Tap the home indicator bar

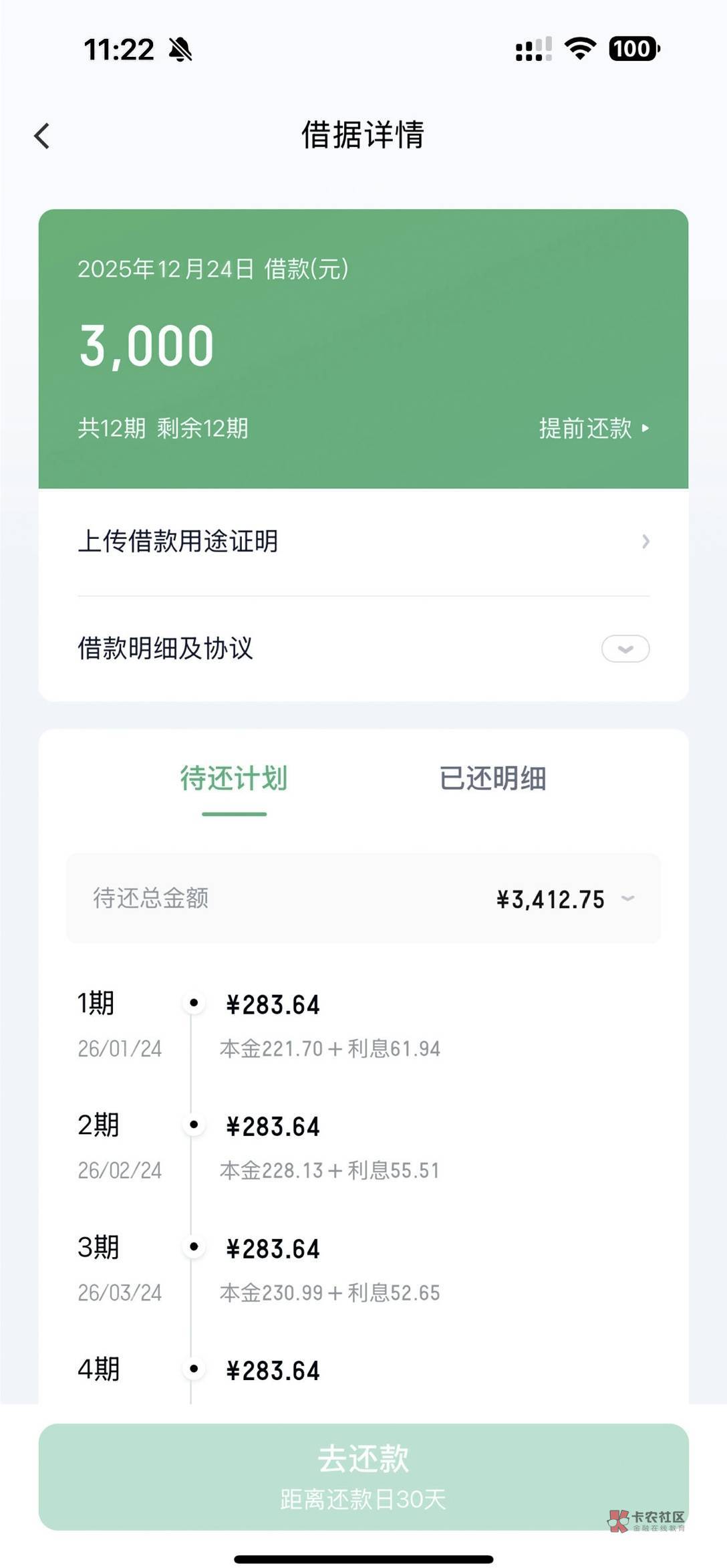363,1559
